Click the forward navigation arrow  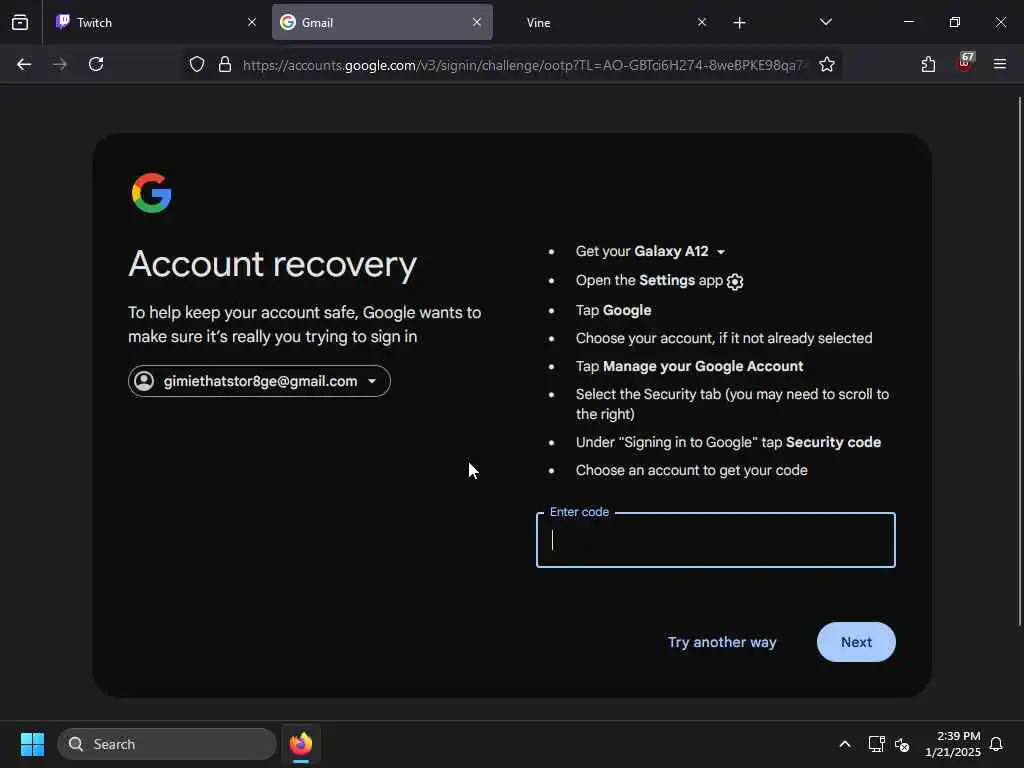point(60,64)
